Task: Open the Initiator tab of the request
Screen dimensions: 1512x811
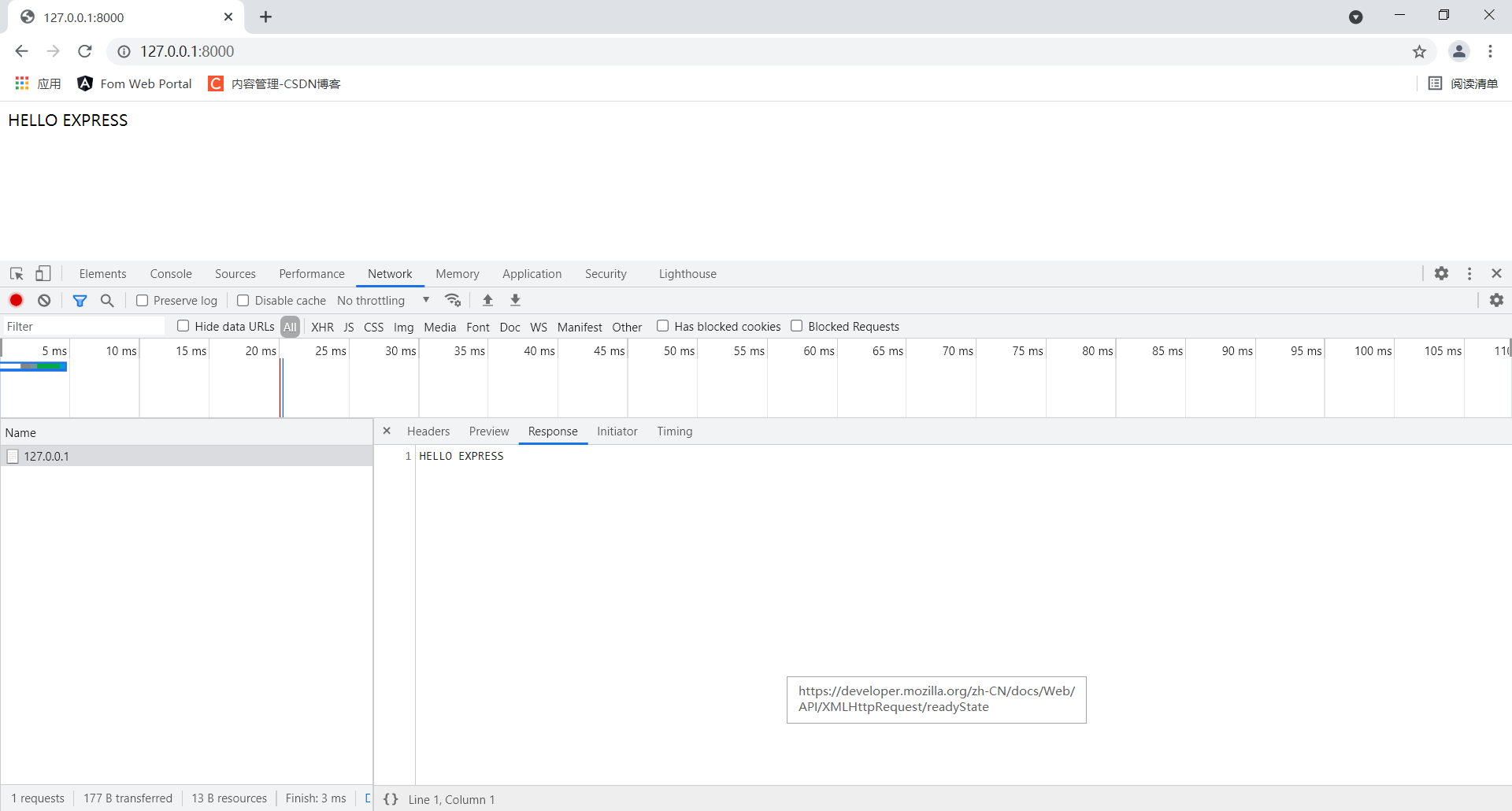Action: pyautogui.click(x=617, y=431)
